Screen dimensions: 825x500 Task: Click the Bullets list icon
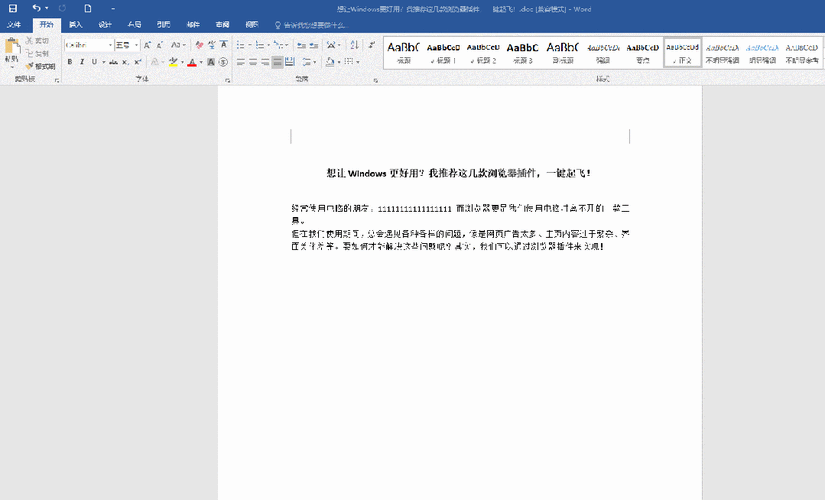pyautogui.click(x=240, y=45)
